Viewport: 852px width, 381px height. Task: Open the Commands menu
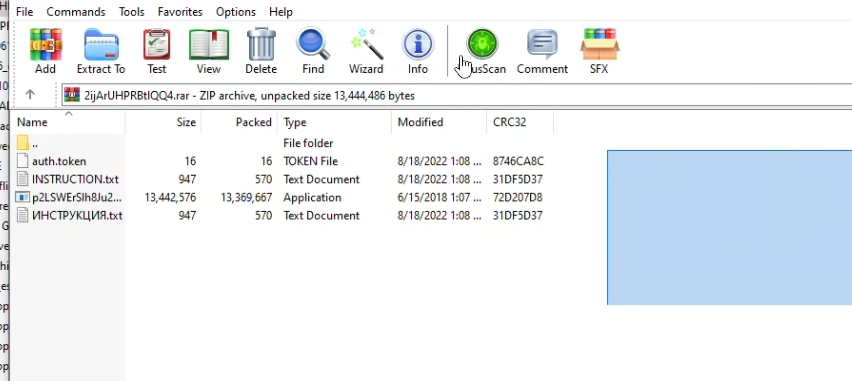(x=76, y=11)
